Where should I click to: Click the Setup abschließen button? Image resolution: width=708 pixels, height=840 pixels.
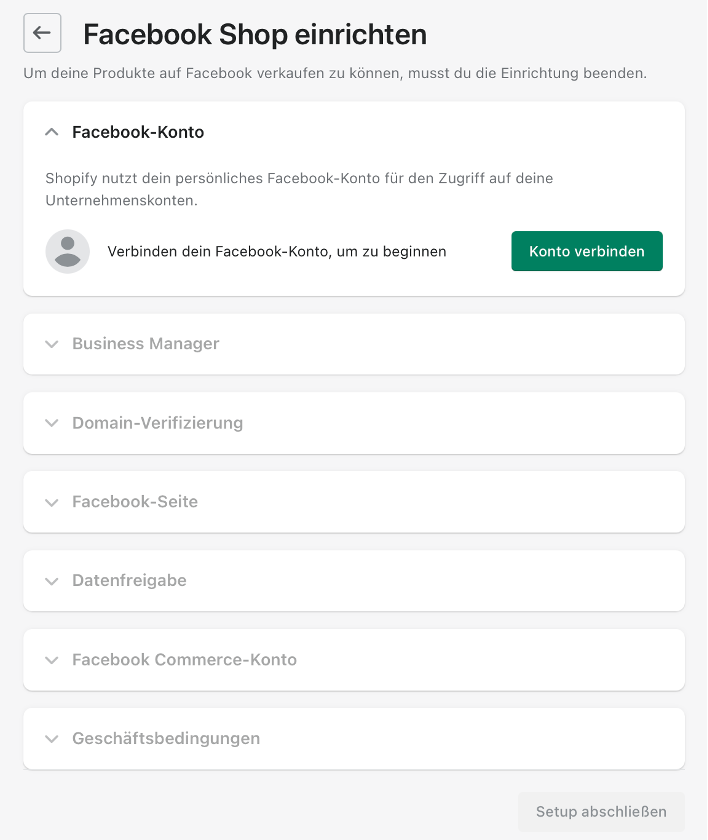click(601, 812)
